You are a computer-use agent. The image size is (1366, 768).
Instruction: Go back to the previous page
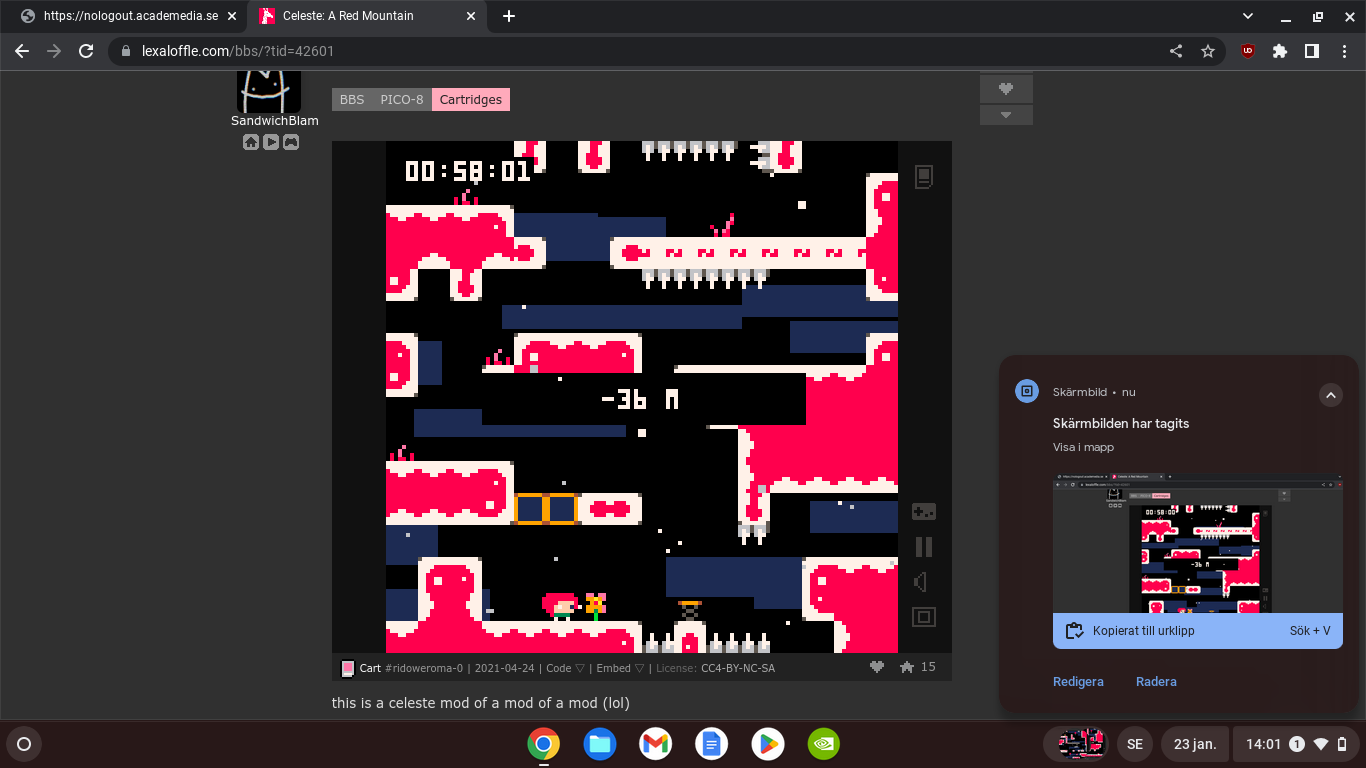pos(22,51)
